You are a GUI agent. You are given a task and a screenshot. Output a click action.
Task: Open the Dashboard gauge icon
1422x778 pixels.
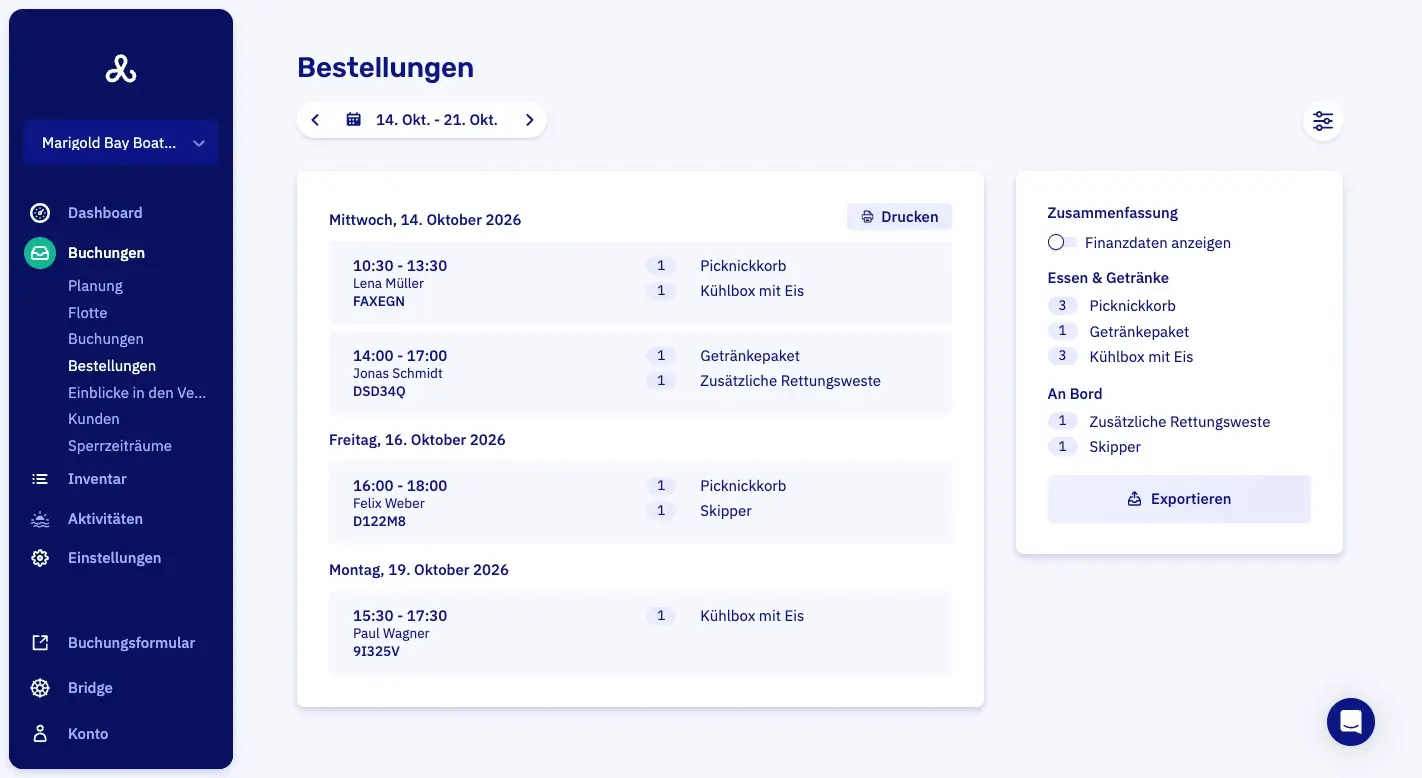point(40,213)
